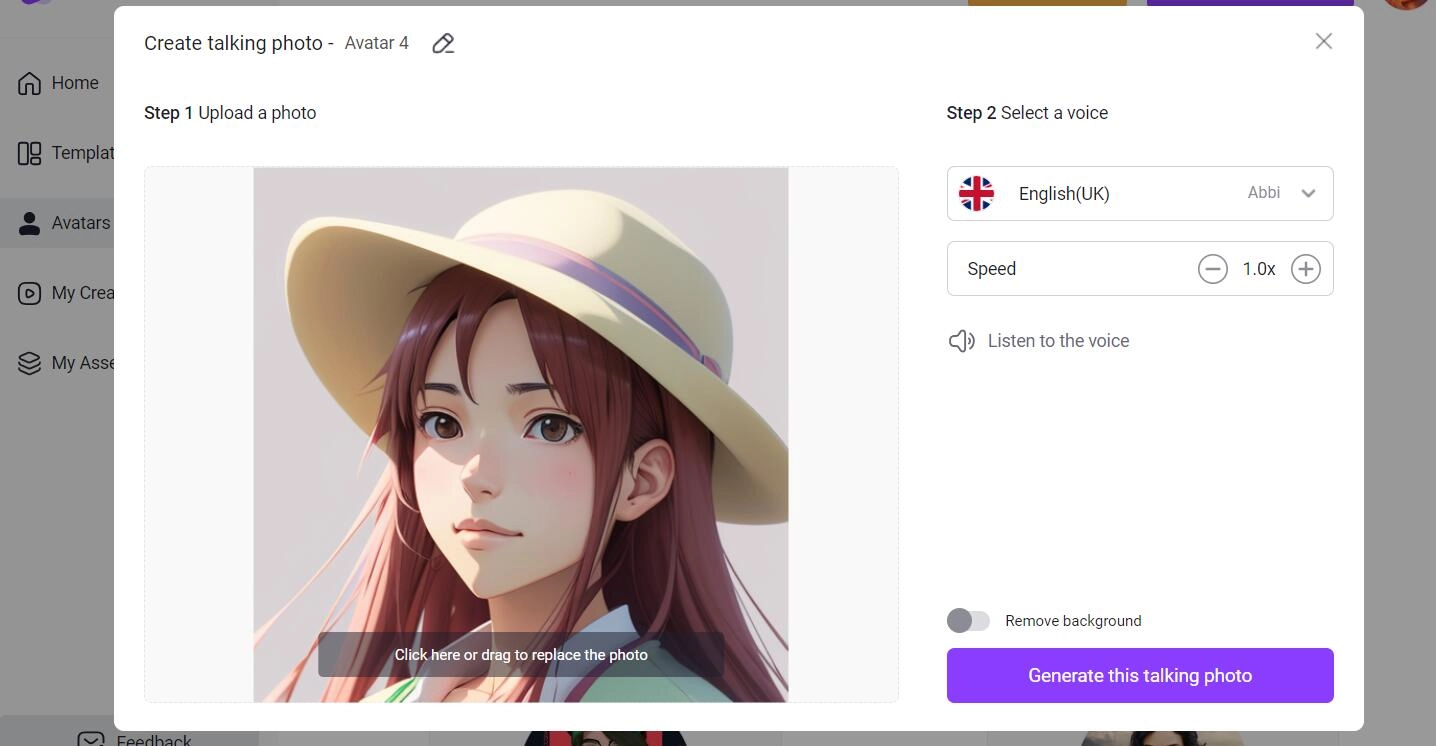Open the Templates icon in sidebar
The image size is (1436, 746).
coord(30,153)
